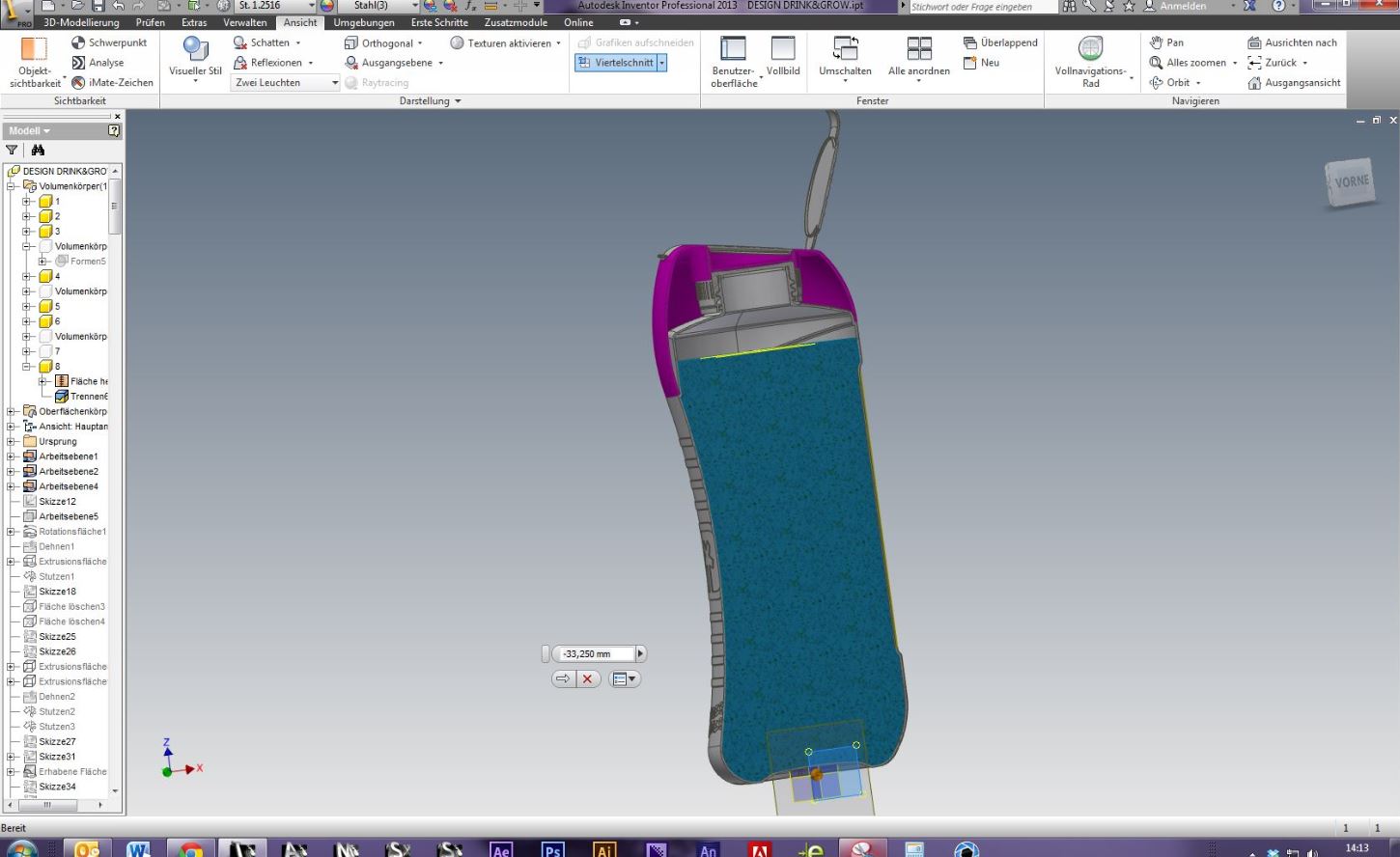
Task: Cancel section with red X button
Action: 587,679
